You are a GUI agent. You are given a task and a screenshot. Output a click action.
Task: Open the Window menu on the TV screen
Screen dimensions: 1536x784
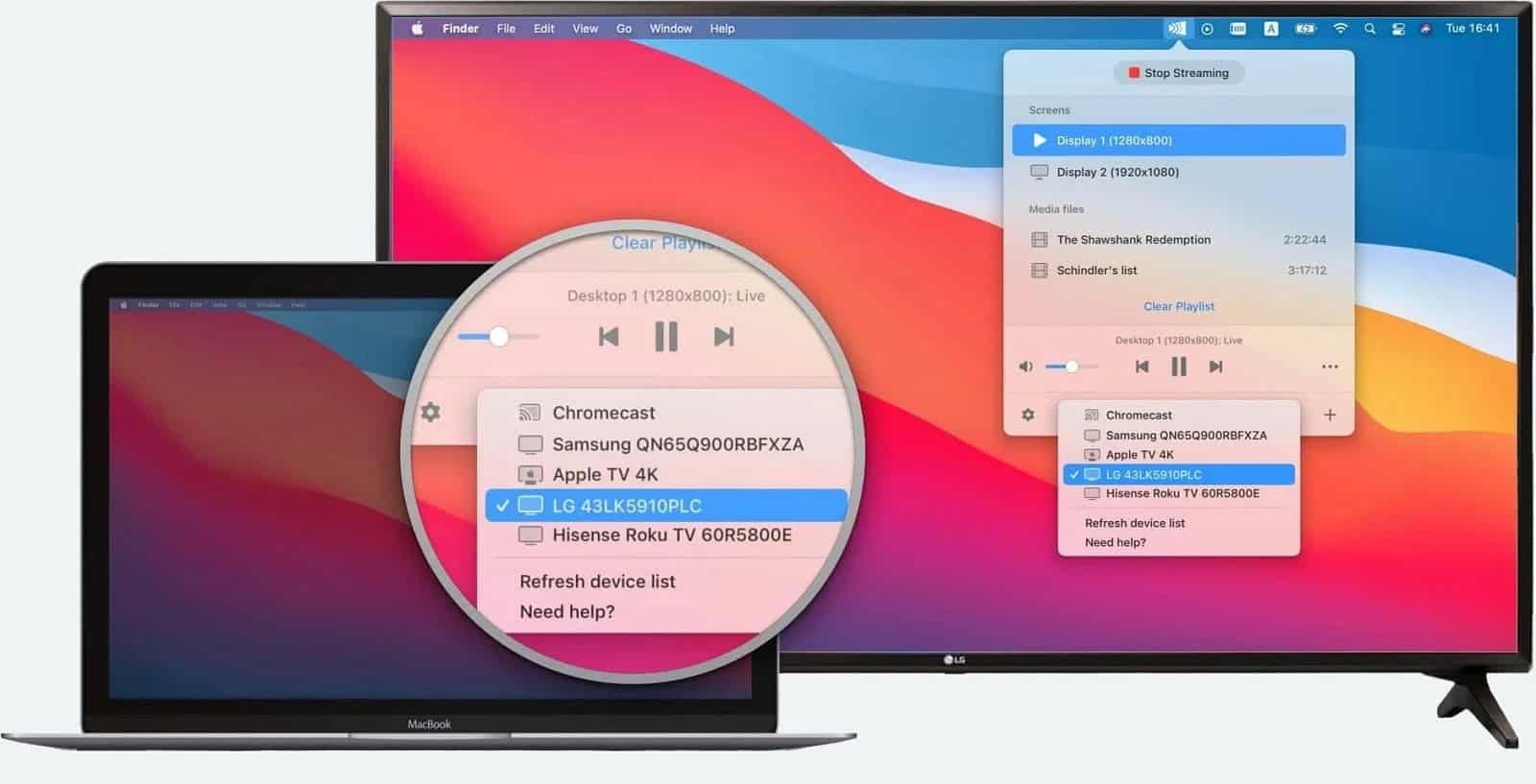671,29
